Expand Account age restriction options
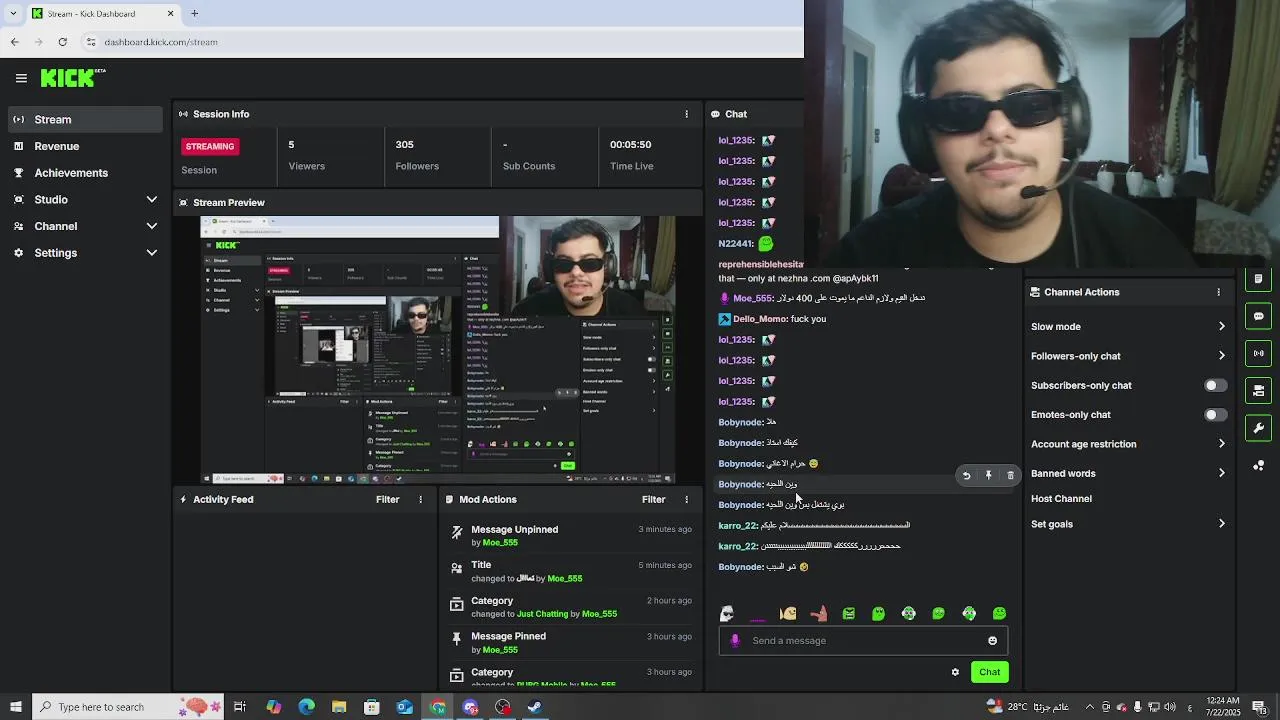The height and width of the screenshot is (720, 1280). [1221, 444]
